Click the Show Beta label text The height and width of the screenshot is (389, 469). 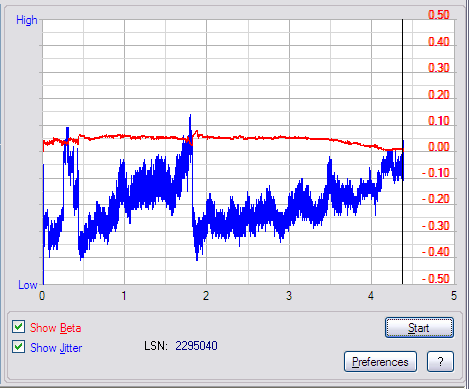point(56,328)
